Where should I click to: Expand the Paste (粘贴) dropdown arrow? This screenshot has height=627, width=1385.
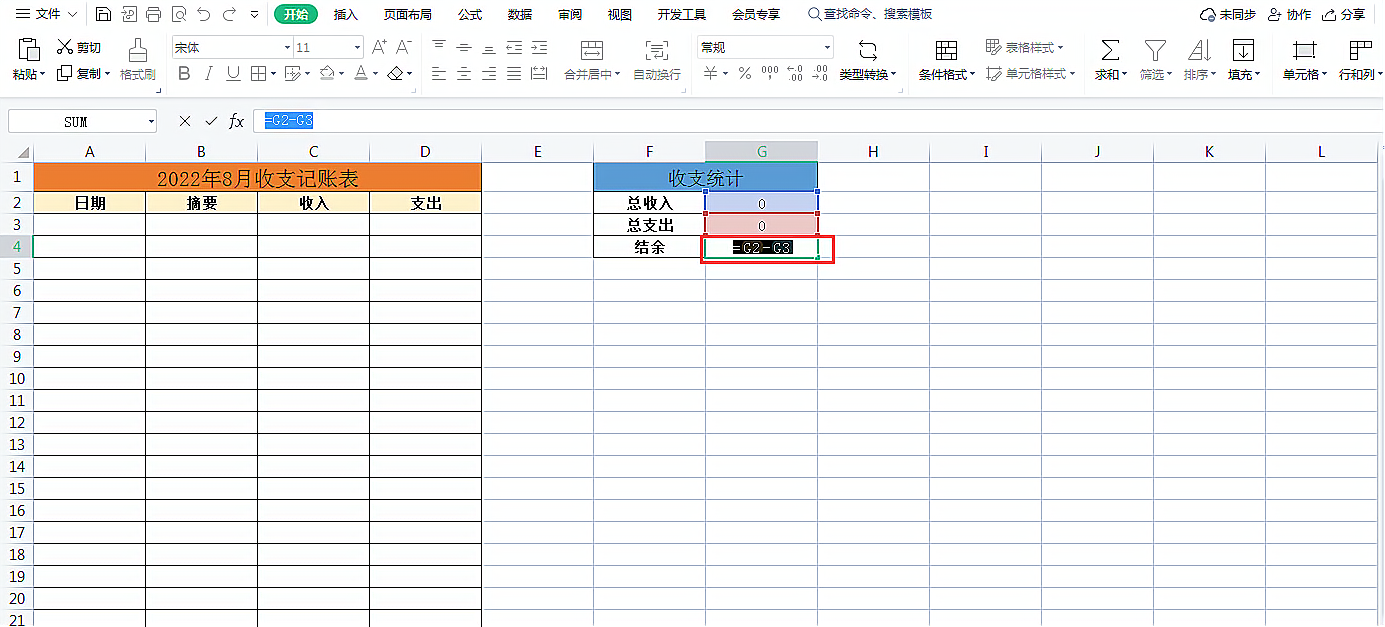(41, 74)
